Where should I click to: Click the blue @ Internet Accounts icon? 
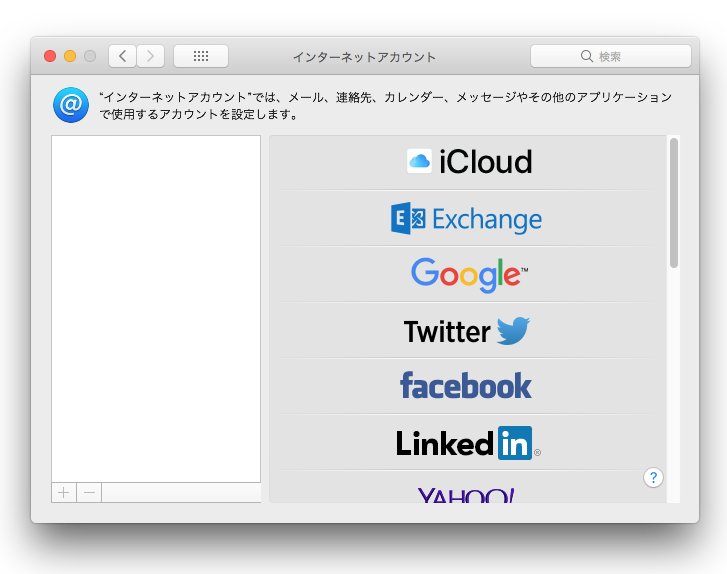(71, 105)
